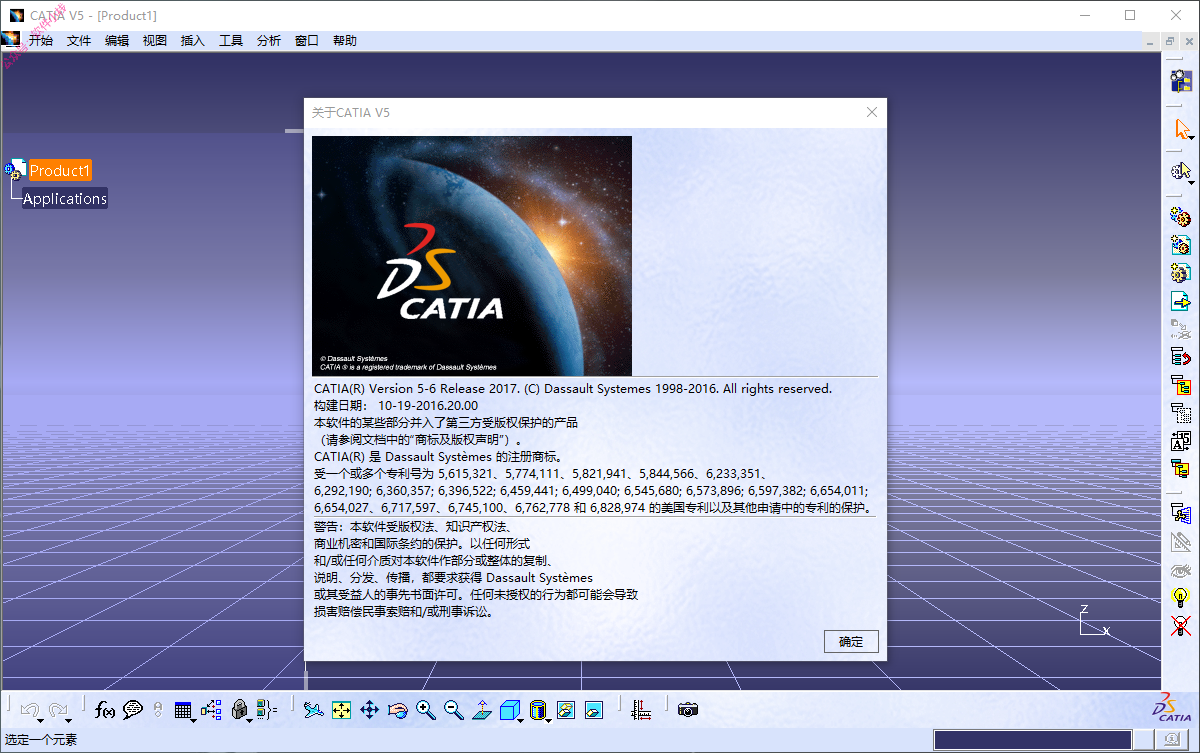Click the Graph Tree Reordering icon

1181,384
